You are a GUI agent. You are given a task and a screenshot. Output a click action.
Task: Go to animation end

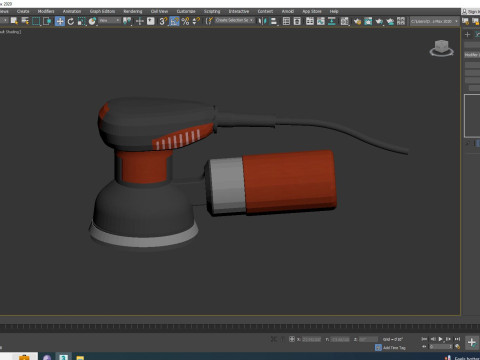457,339
